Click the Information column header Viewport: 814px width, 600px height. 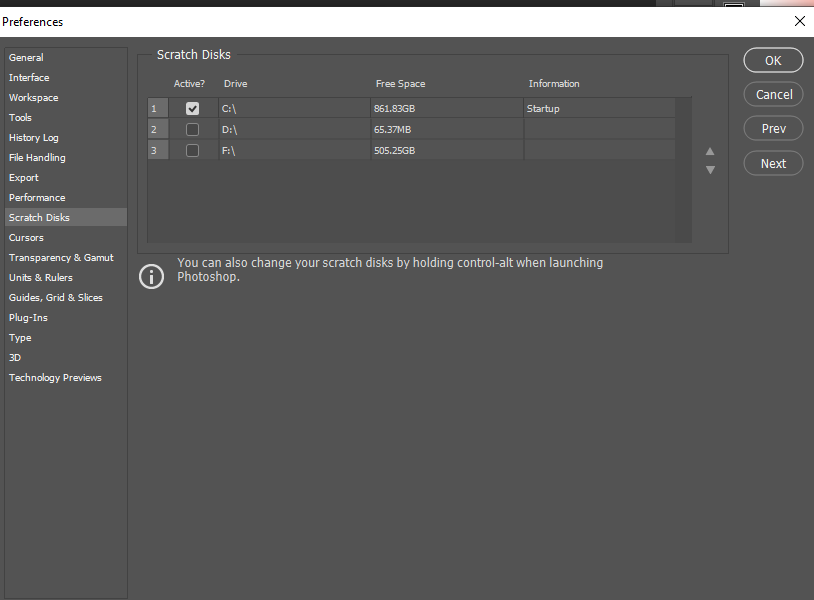pos(553,84)
